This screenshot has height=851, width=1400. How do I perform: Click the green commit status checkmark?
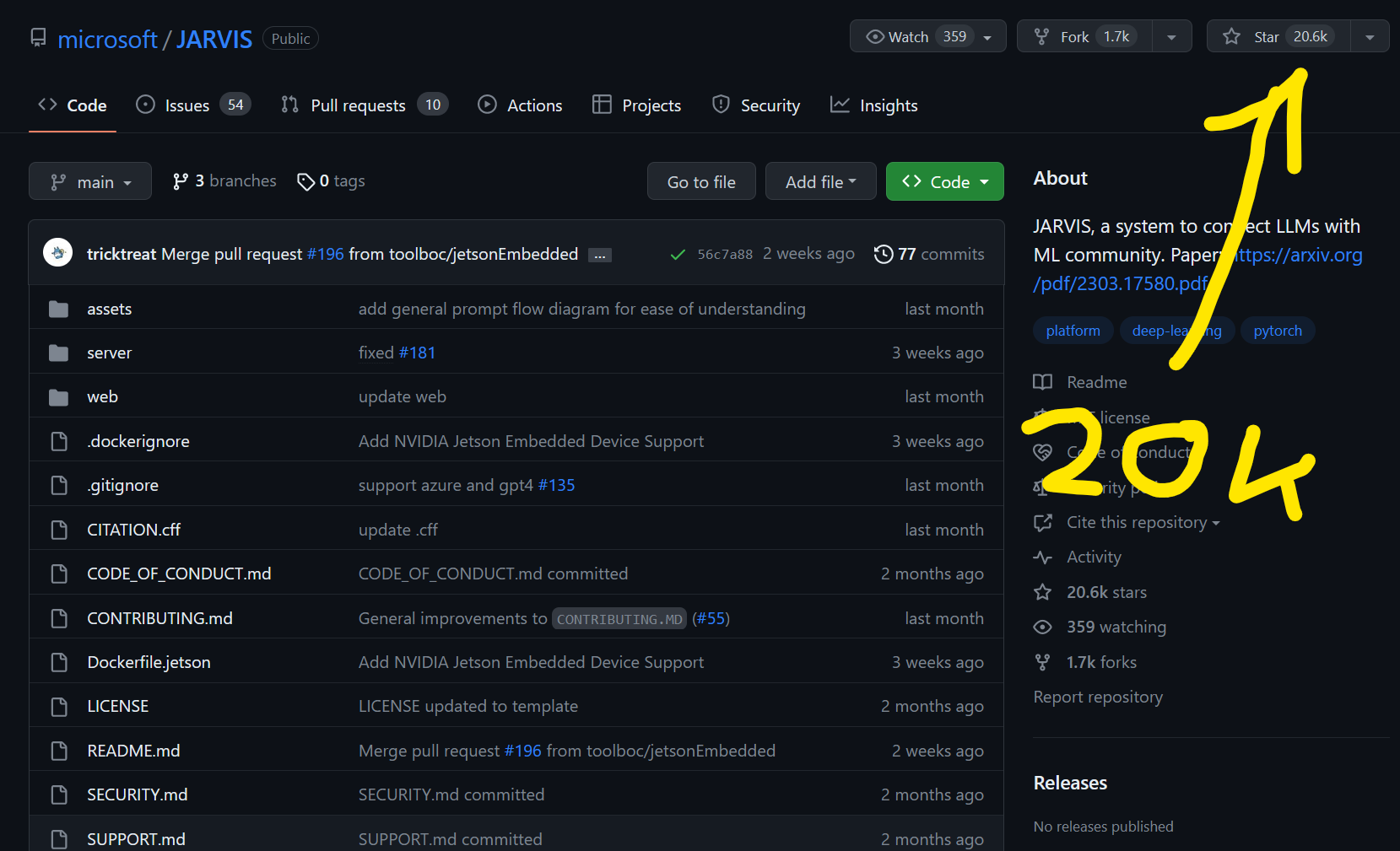click(x=677, y=255)
